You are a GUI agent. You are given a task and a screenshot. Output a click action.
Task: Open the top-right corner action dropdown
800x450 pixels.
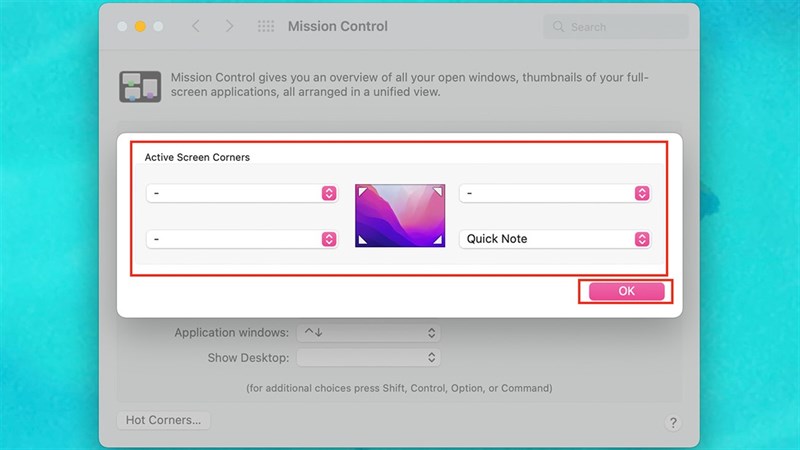pyautogui.click(x=555, y=193)
